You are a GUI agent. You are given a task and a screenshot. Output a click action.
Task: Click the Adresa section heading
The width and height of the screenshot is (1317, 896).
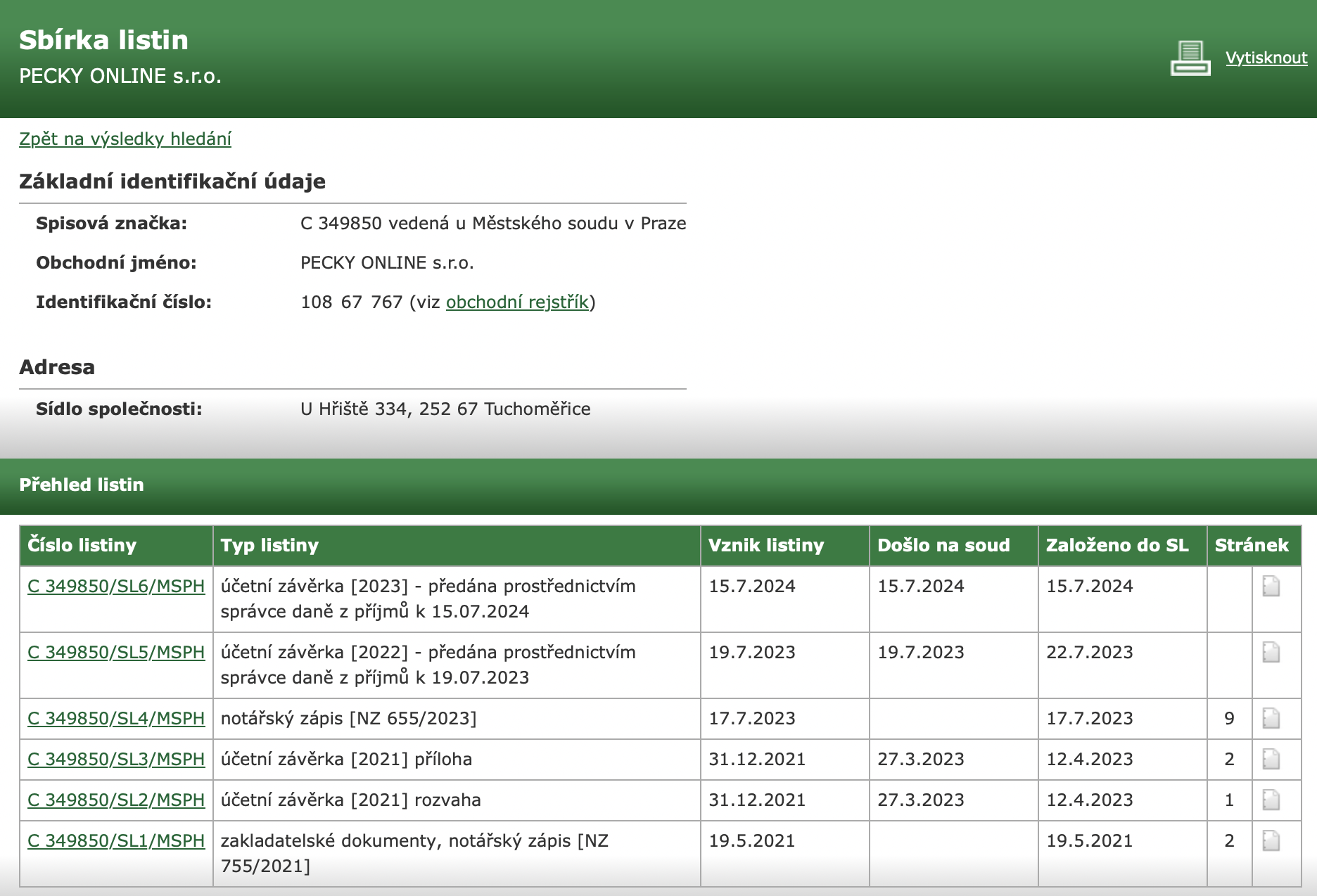(x=57, y=367)
